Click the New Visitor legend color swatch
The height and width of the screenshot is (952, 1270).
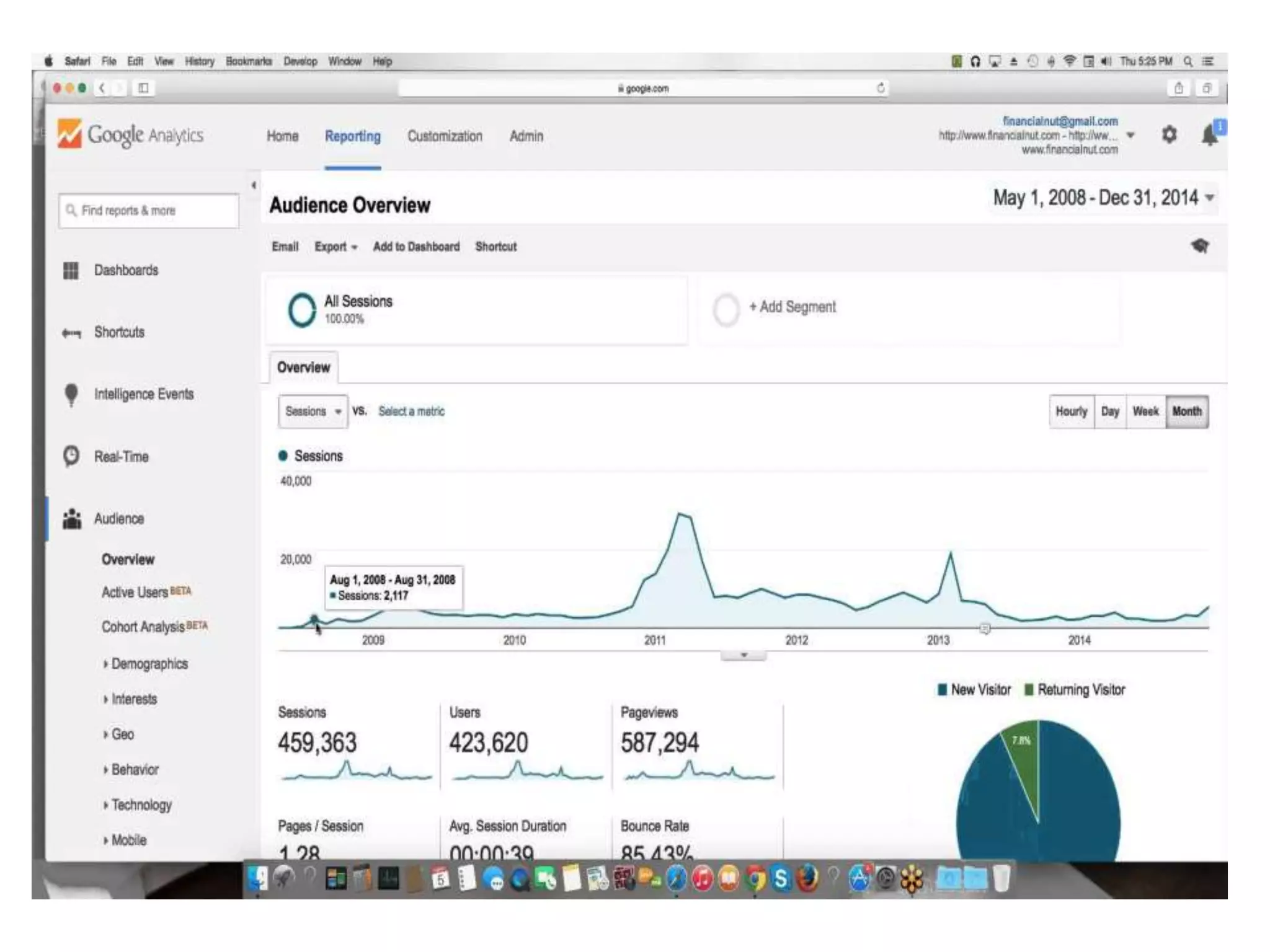[942, 690]
